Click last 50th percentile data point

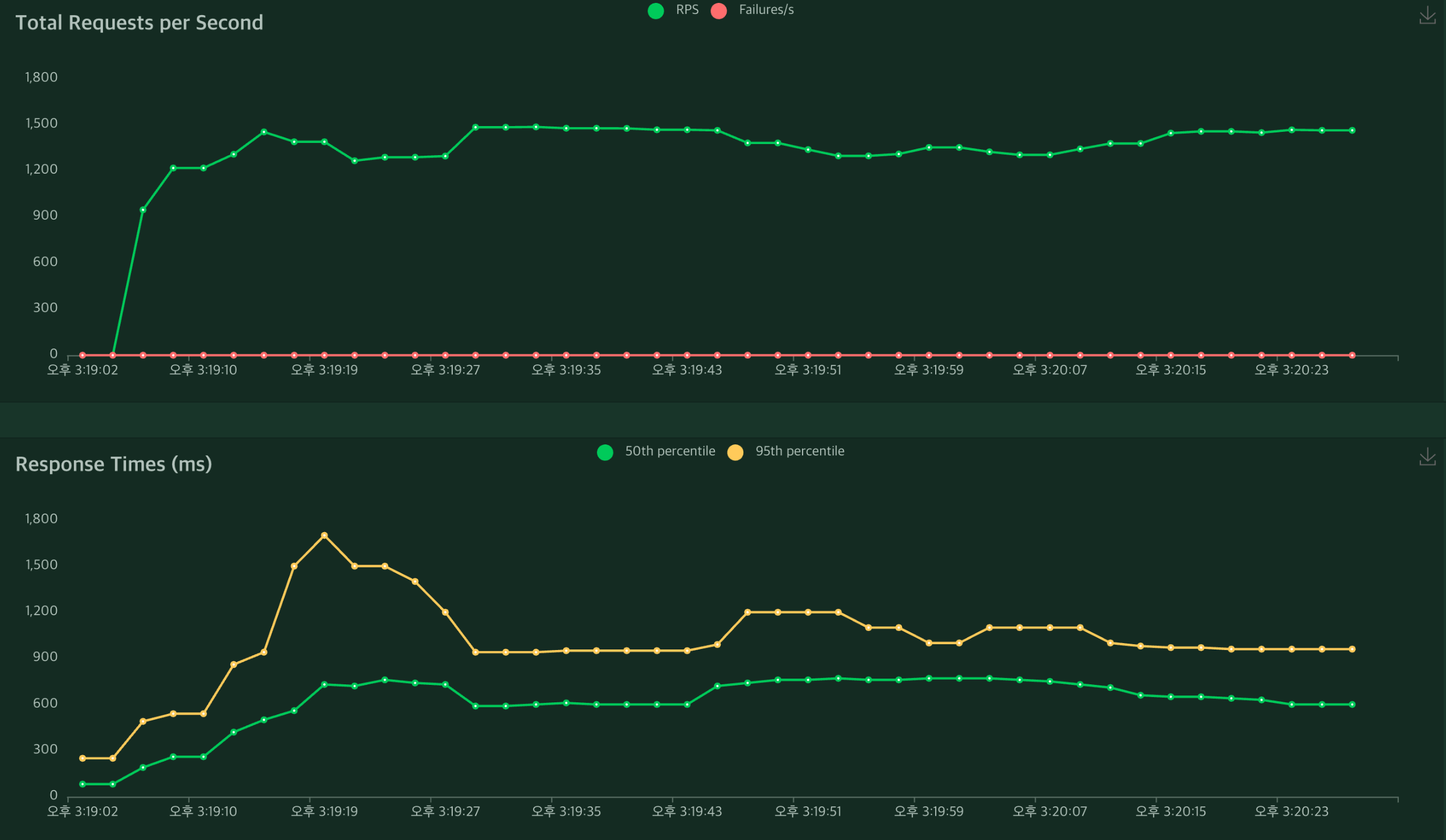coord(1352,705)
